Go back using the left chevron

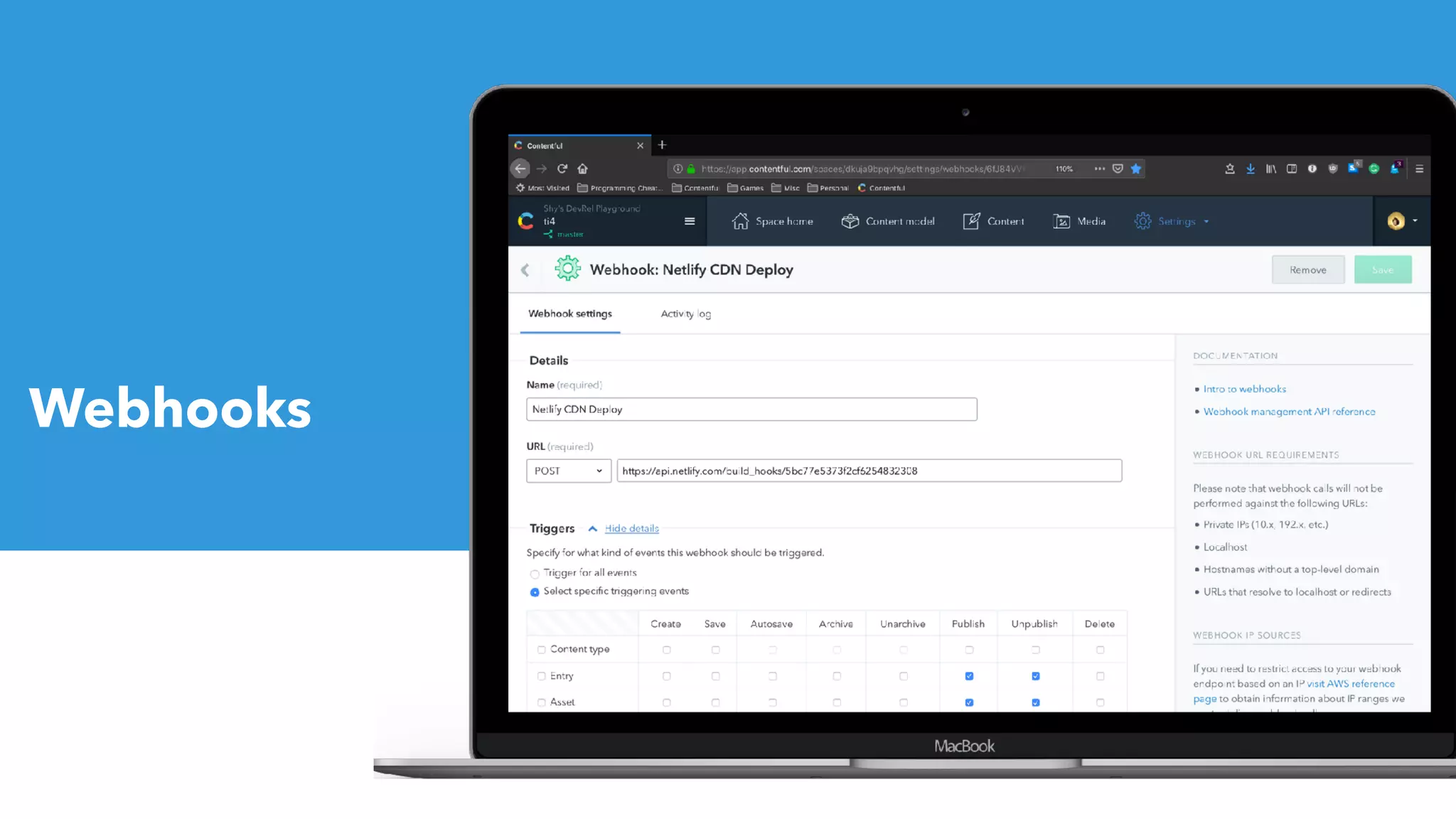(525, 269)
